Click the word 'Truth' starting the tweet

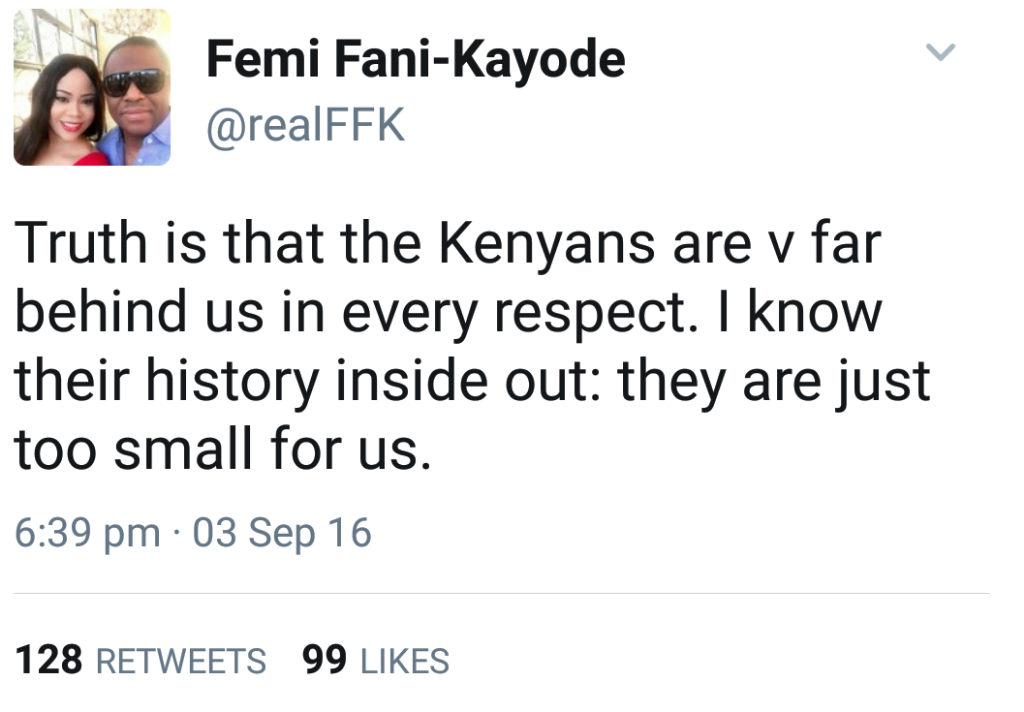[80, 244]
